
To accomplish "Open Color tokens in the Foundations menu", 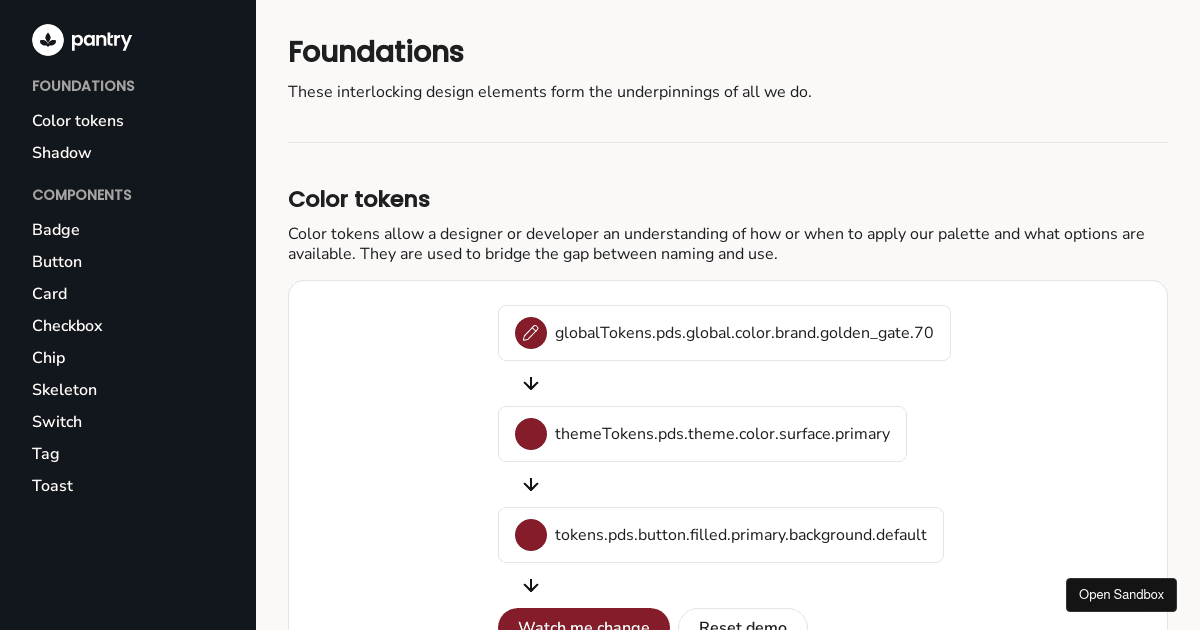I will click(78, 121).
